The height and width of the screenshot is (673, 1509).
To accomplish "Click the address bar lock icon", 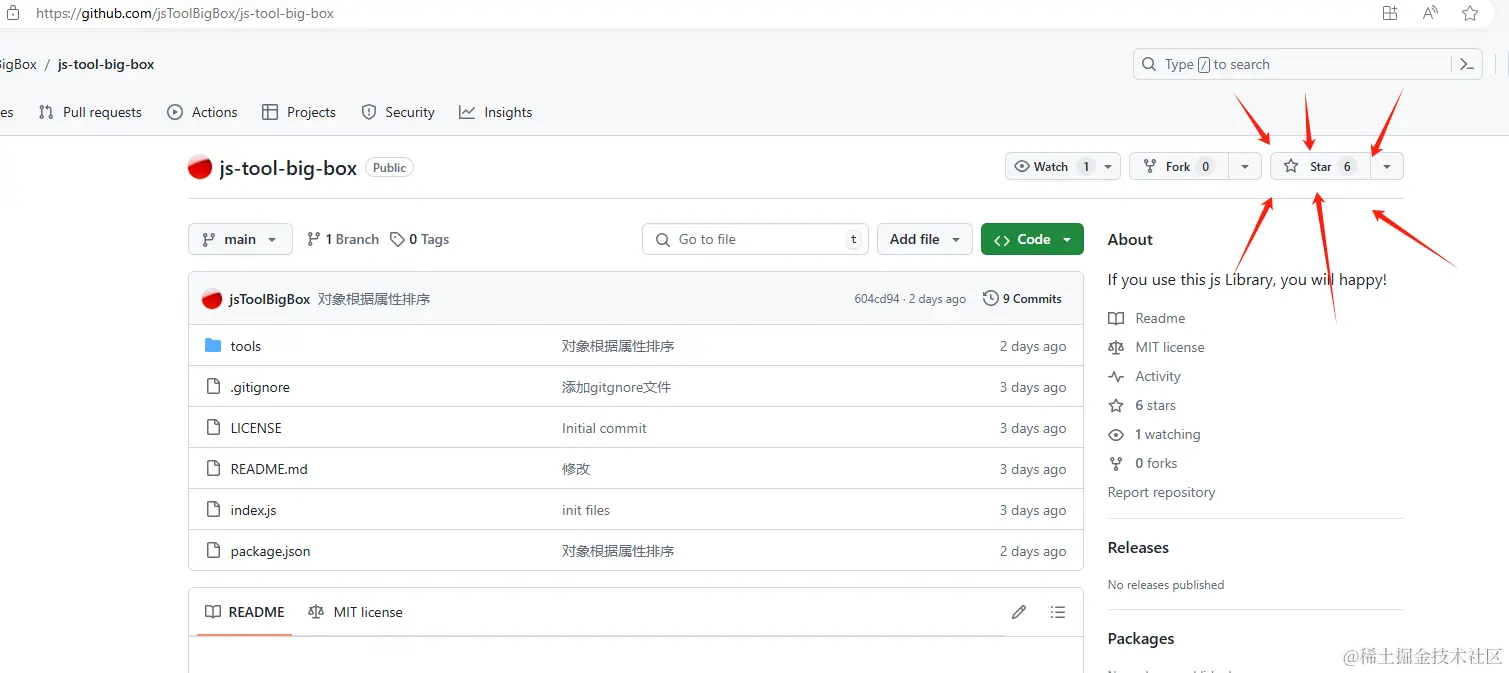I will click(13, 13).
